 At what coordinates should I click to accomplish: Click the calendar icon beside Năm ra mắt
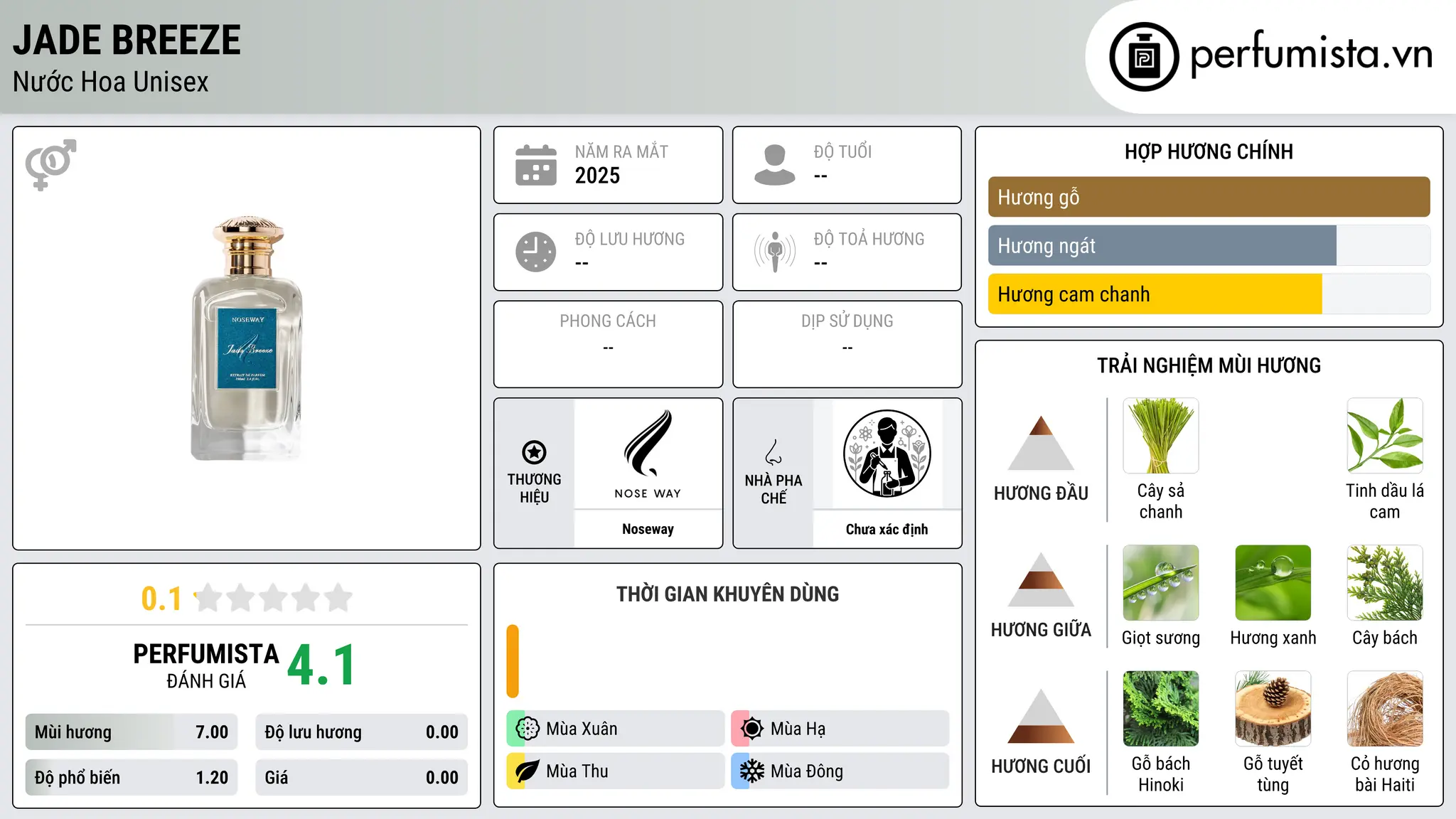(536, 165)
